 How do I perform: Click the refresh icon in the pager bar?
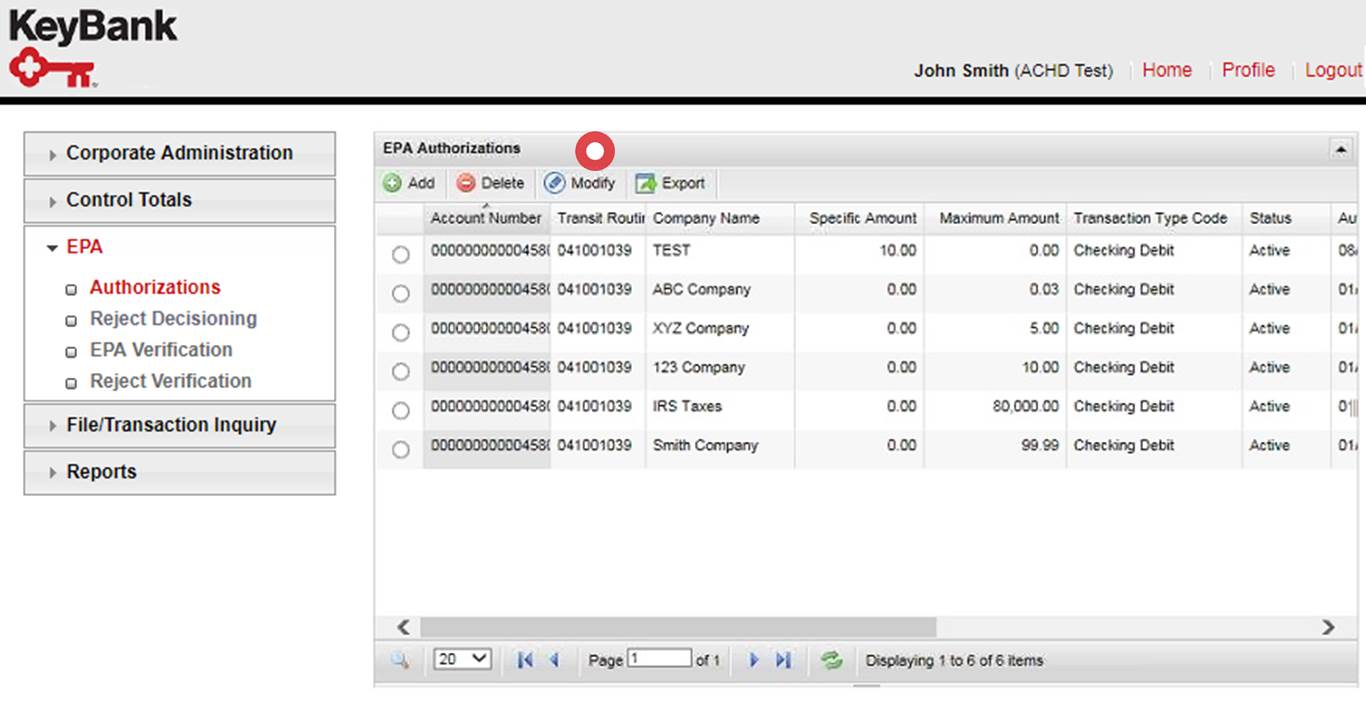(x=830, y=659)
